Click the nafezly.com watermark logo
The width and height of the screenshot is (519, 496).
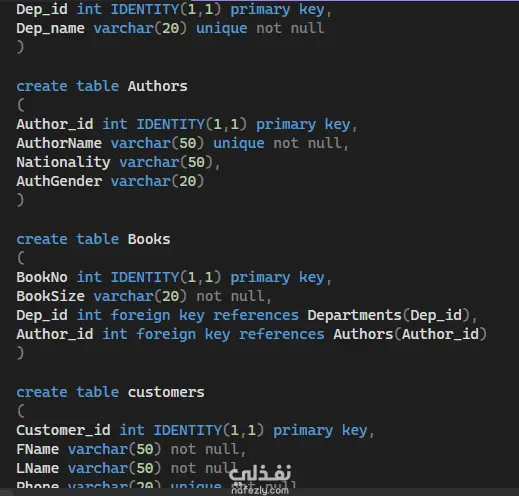coord(260,479)
